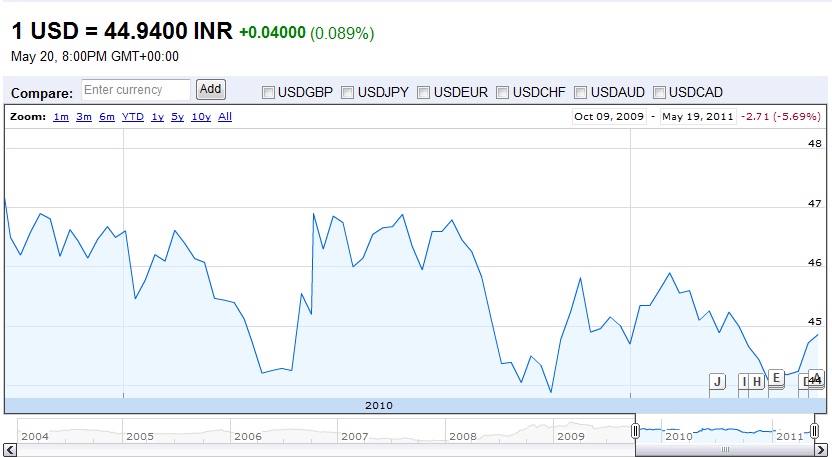This screenshot has height=457, width=832.
Task: Click the A news marker flag
Action: [816, 377]
